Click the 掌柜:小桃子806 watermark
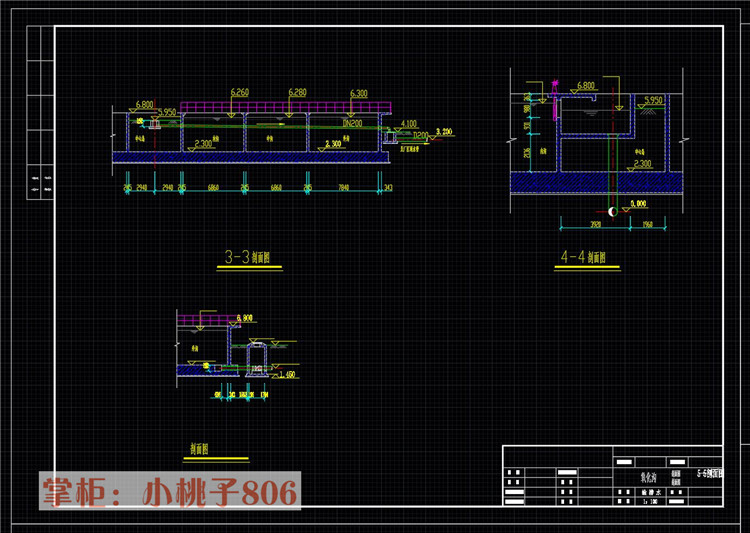Image resolution: width=750 pixels, height=533 pixels. (x=170, y=491)
